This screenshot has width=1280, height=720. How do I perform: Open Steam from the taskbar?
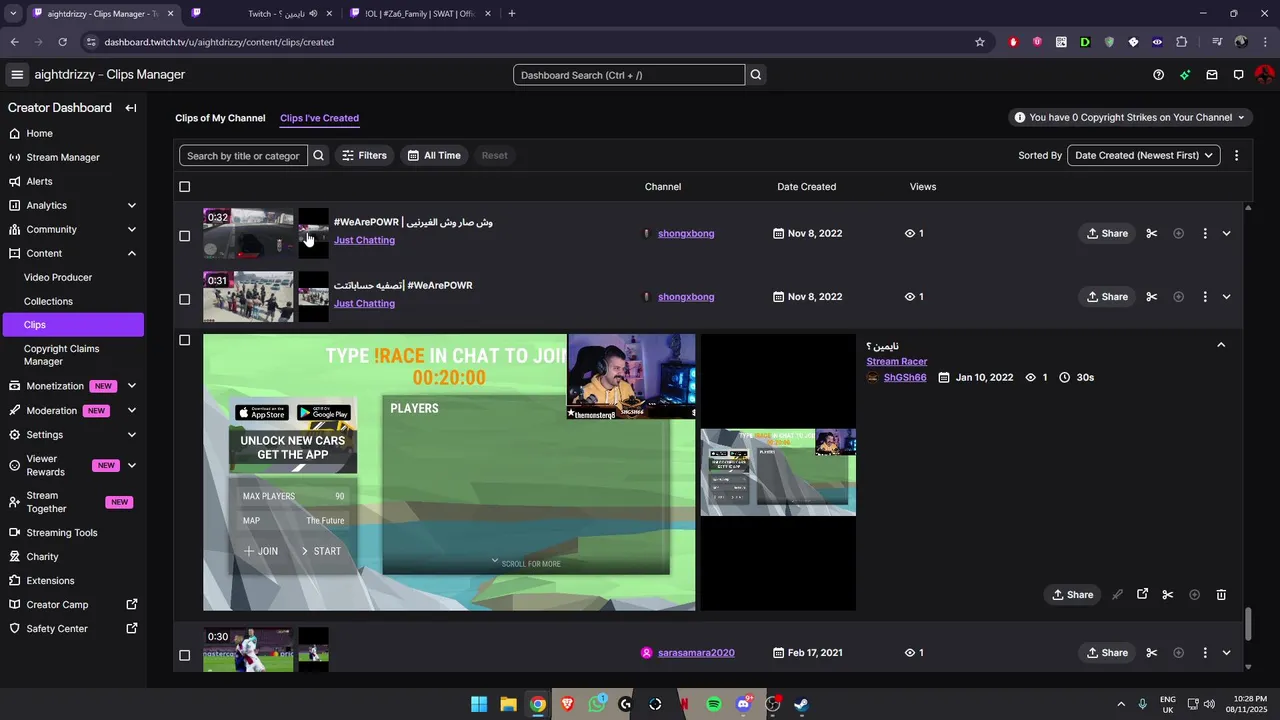coord(801,704)
